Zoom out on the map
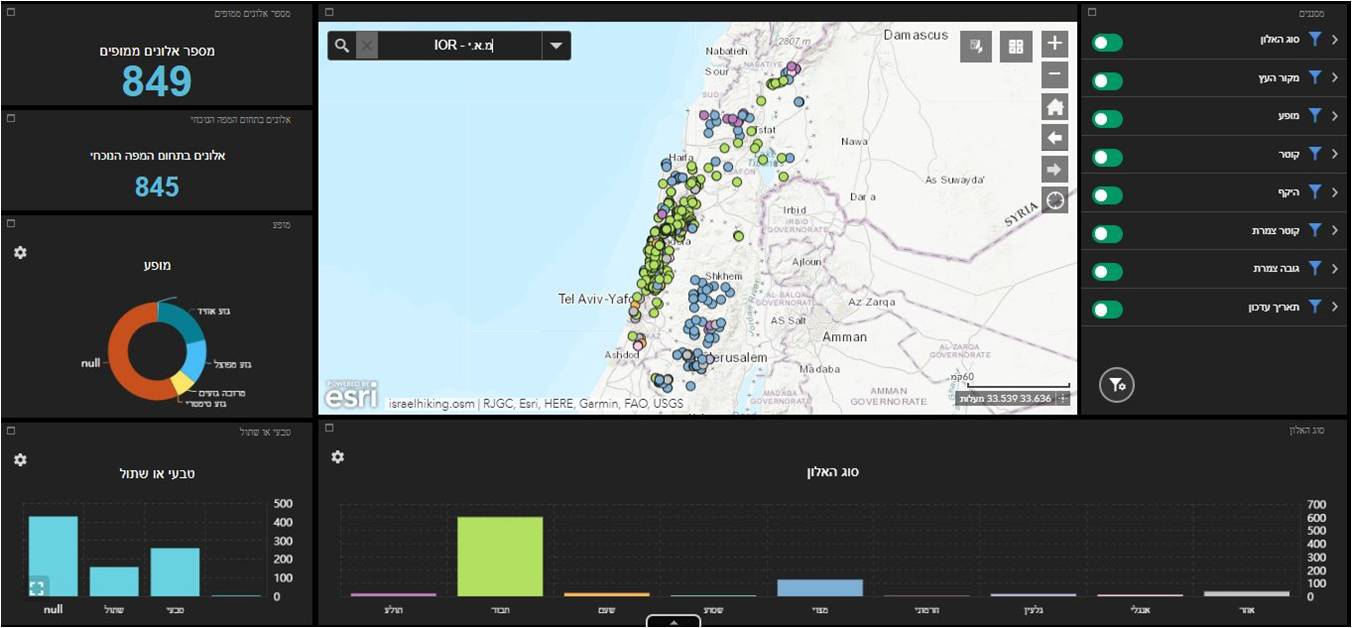1352x628 pixels. [1055, 75]
